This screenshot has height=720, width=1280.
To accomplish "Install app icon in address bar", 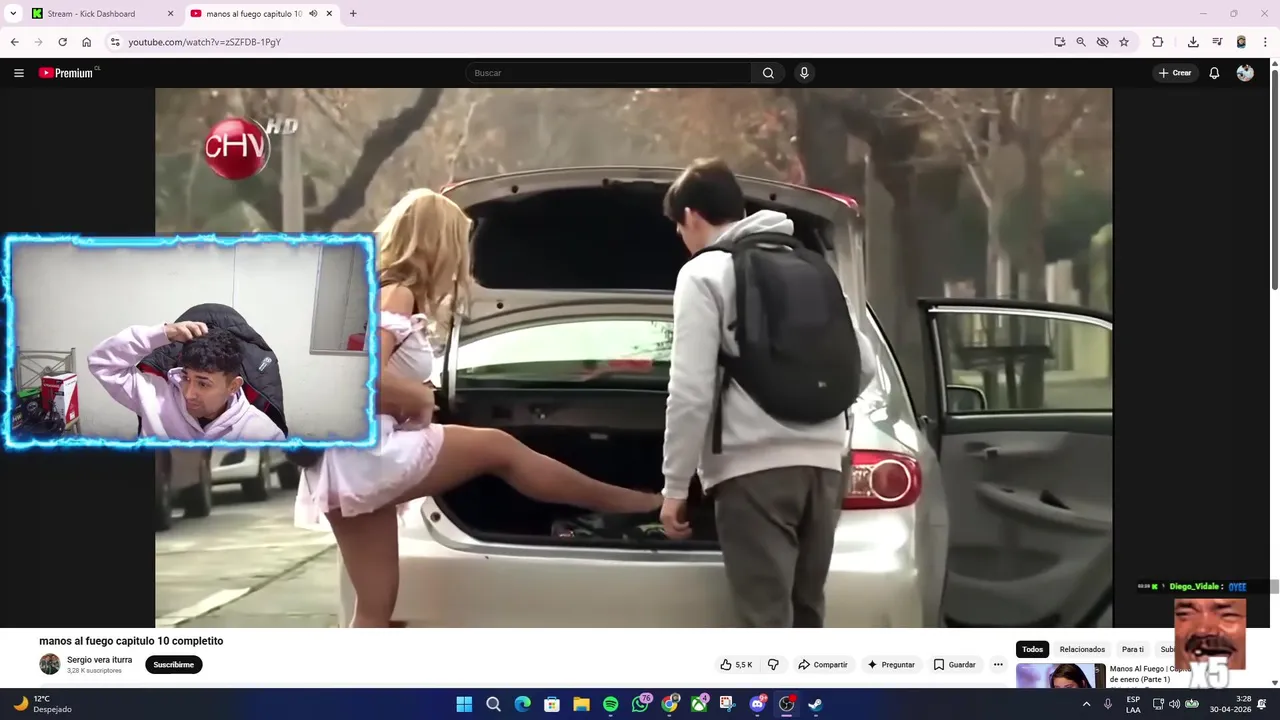I will point(1059,42).
